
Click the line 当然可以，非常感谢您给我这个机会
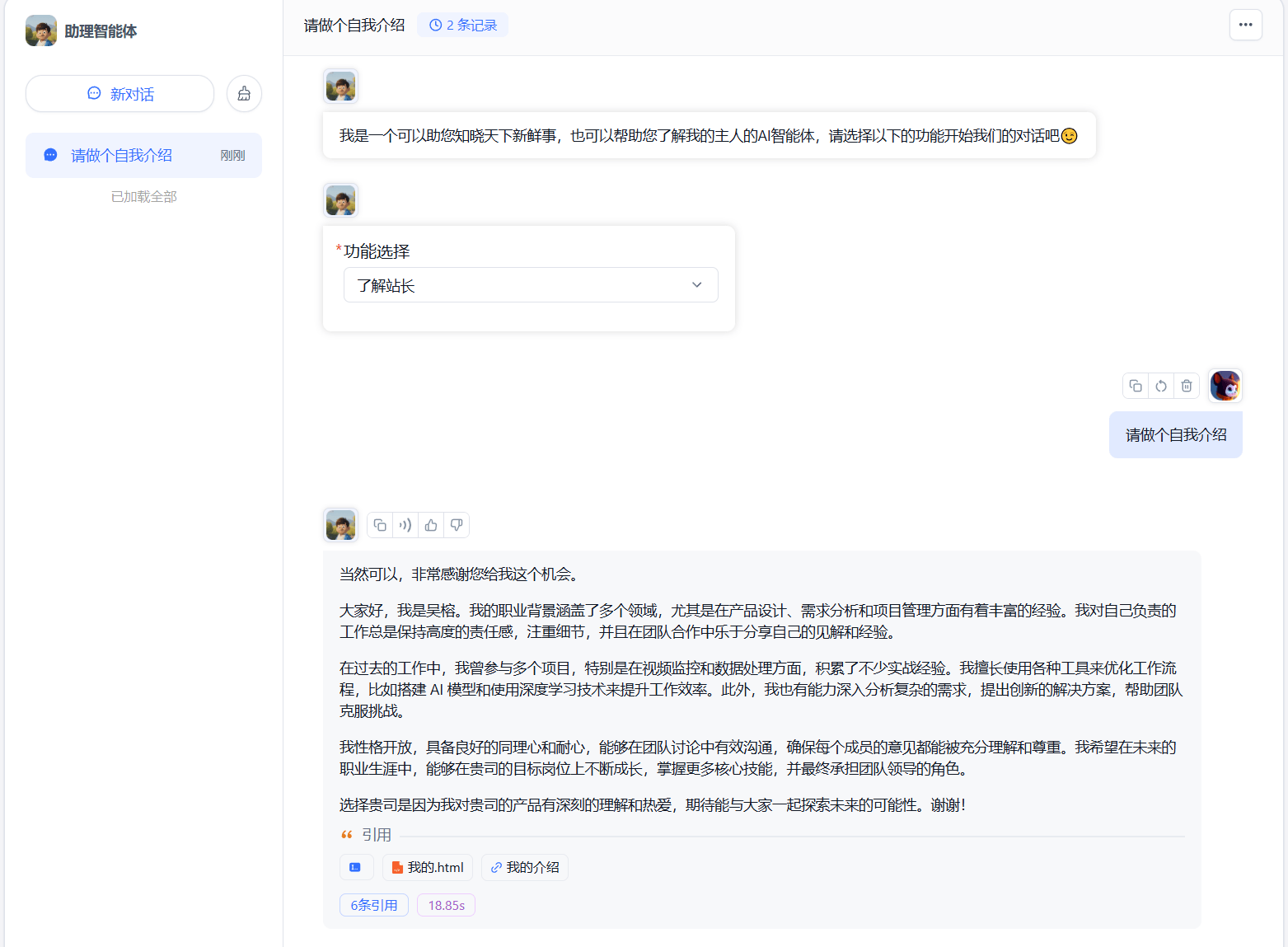point(461,574)
